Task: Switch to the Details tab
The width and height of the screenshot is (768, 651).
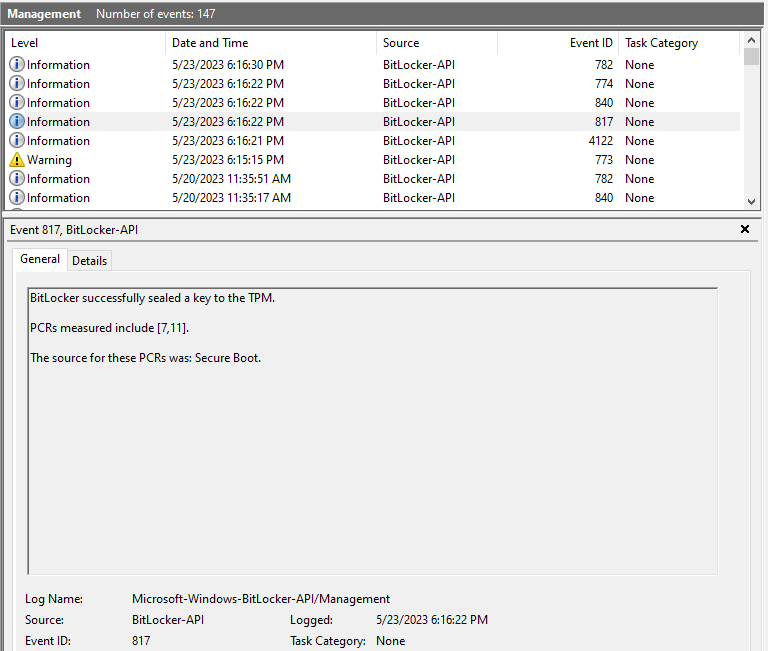Action: click(89, 261)
